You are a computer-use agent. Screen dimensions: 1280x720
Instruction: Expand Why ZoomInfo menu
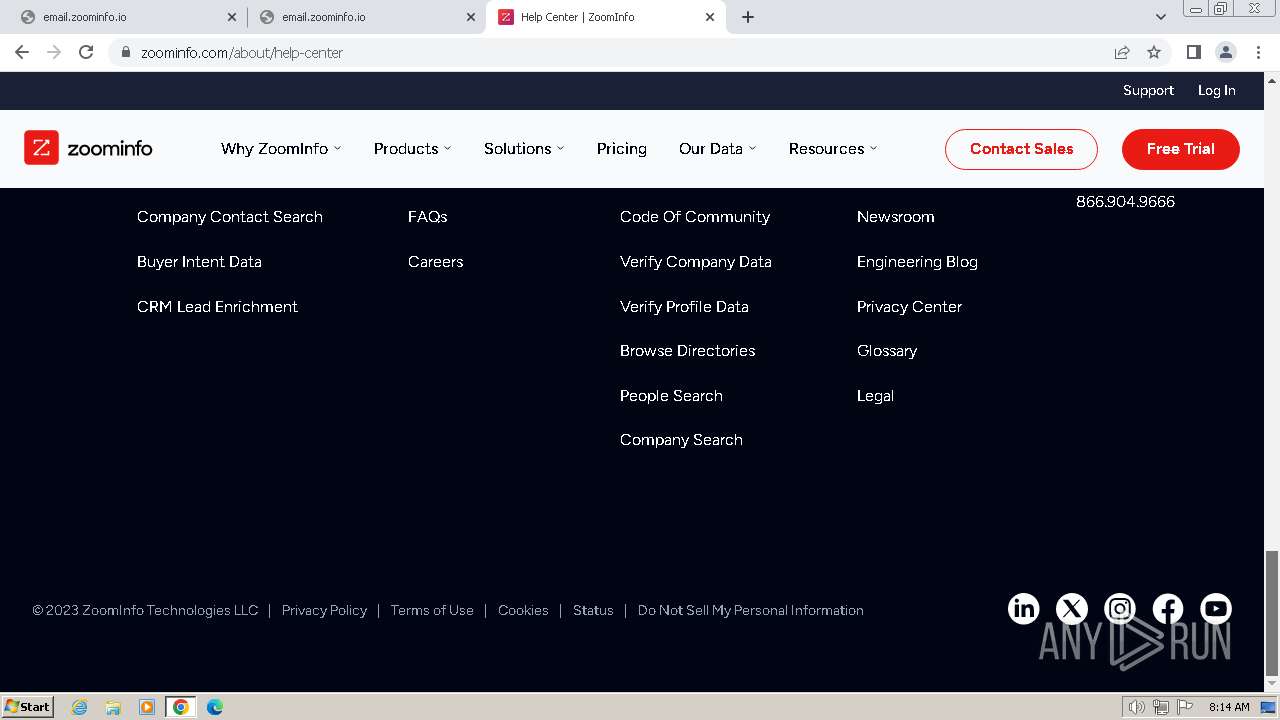point(281,148)
